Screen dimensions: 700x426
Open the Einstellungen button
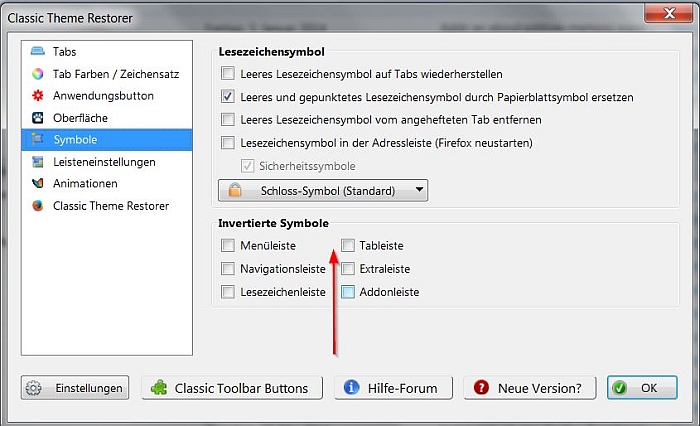point(75,388)
